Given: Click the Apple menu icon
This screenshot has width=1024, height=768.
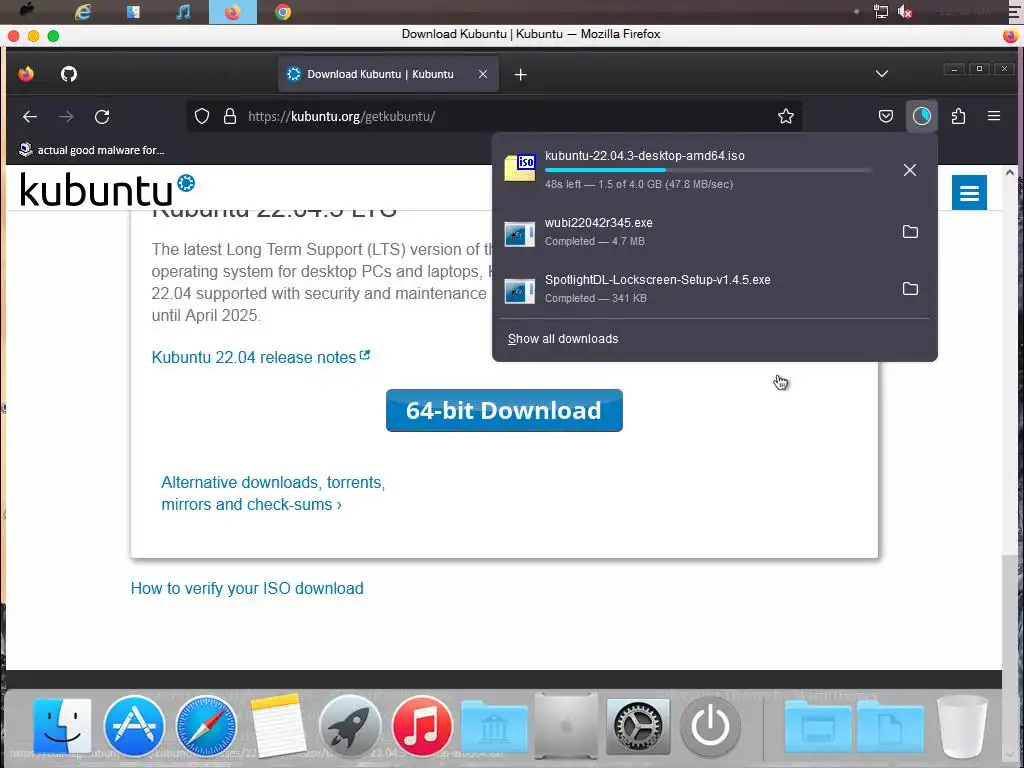Looking at the screenshot, I should [x=27, y=10].
